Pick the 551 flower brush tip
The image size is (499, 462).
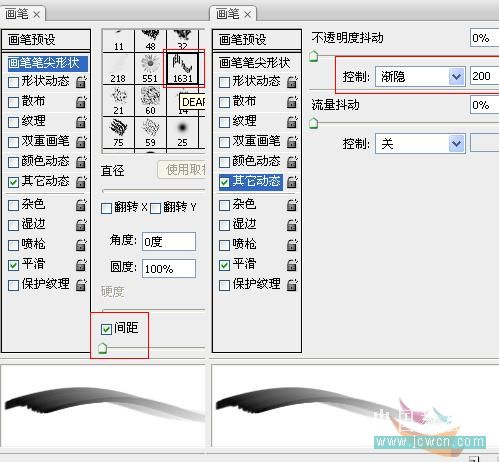[150, 69]
